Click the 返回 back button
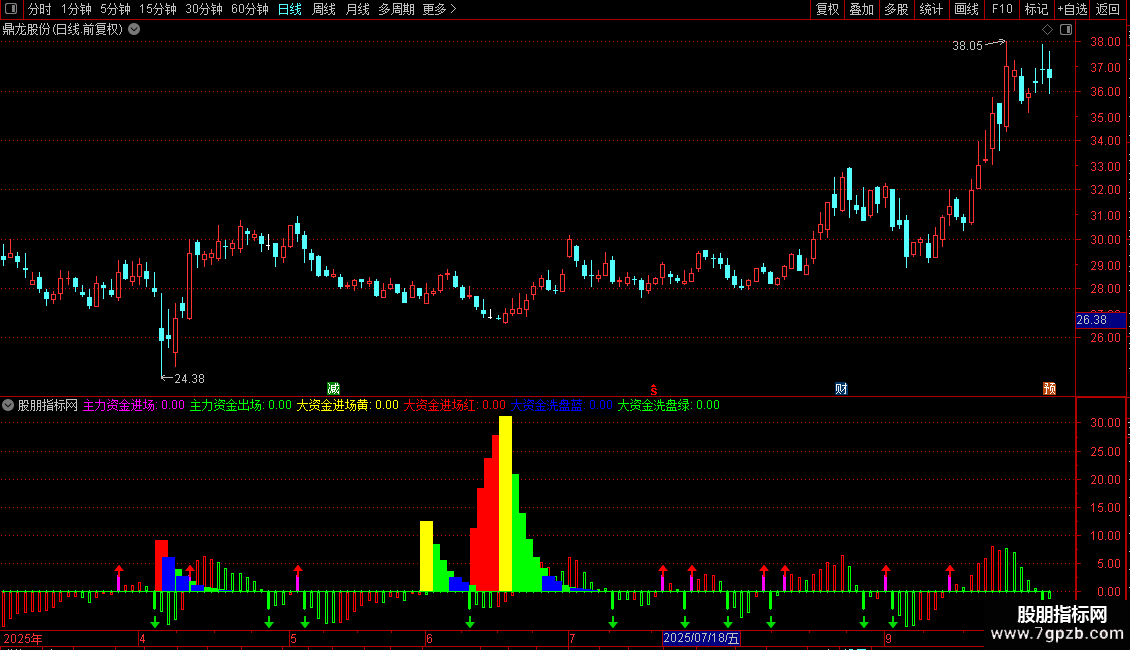This screenshot has height=650, width=1130. pos(1108,9)
